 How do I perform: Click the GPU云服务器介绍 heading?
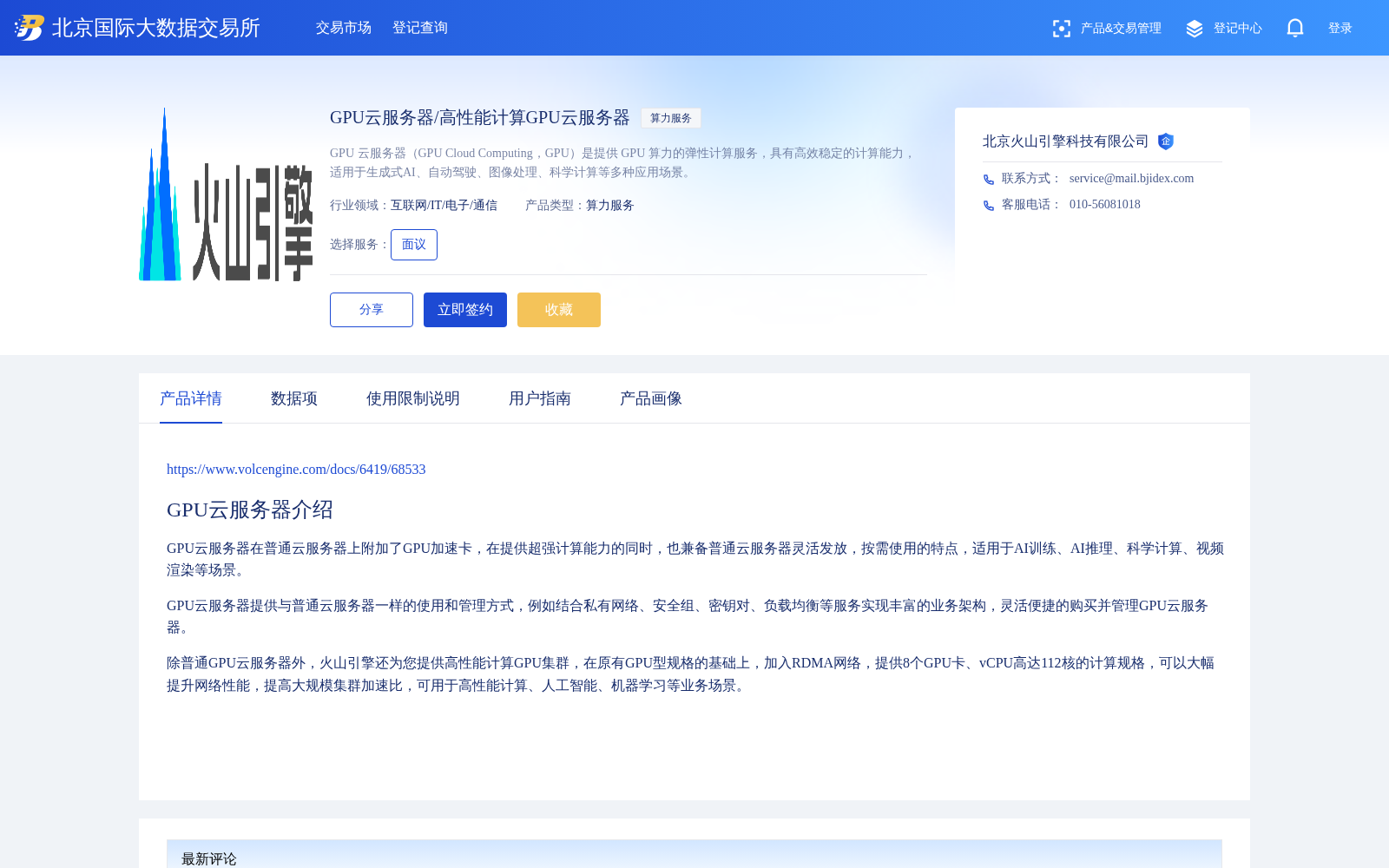(x=250, y=510)
